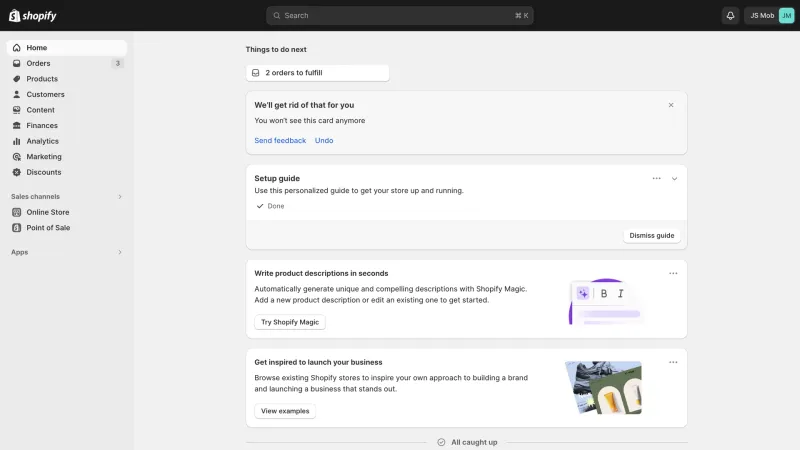This screenshot has width=800, height=450.
Task: Click the Send feedback link
Action: pyautogui.click(x=280, y=140)
